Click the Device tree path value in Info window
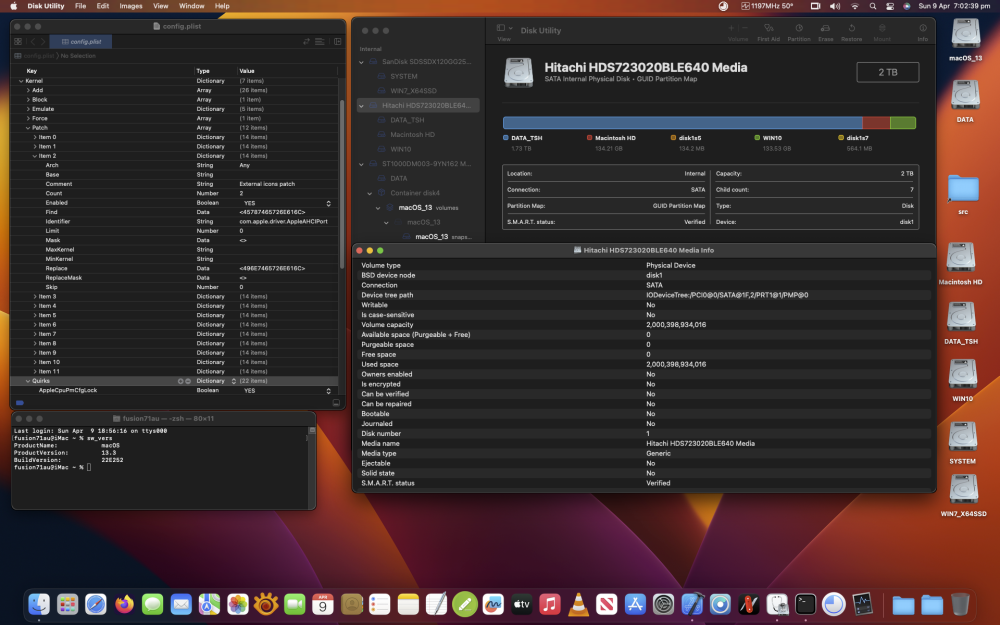Image resolution: width=1000 pixels, height=625 pixels. 727,295
